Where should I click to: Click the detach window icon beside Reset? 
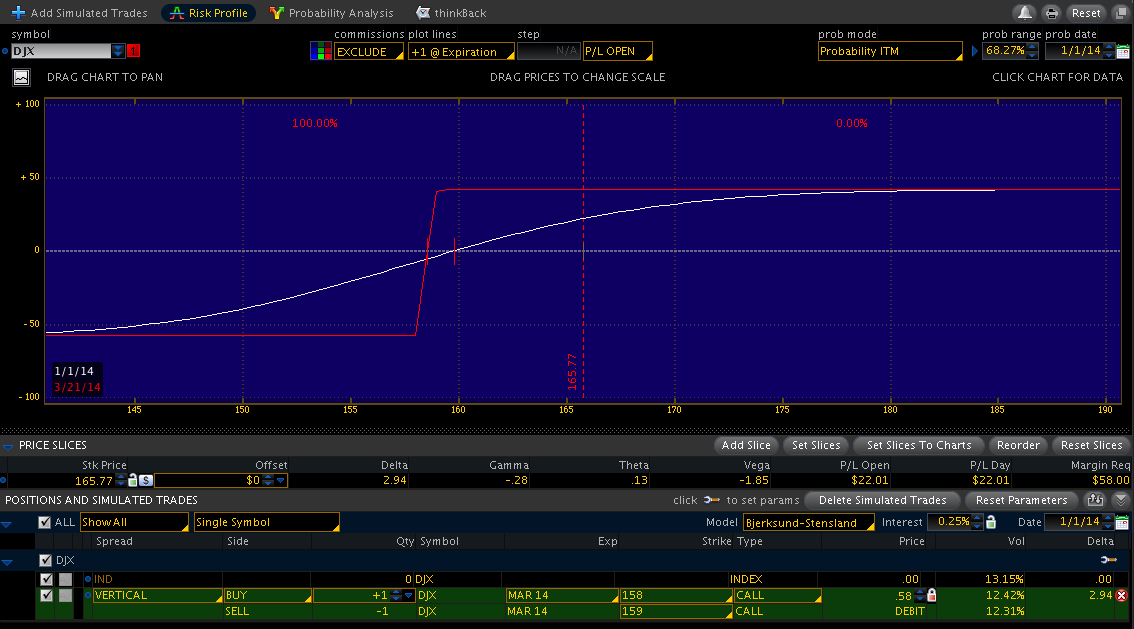coord(1121,12)
